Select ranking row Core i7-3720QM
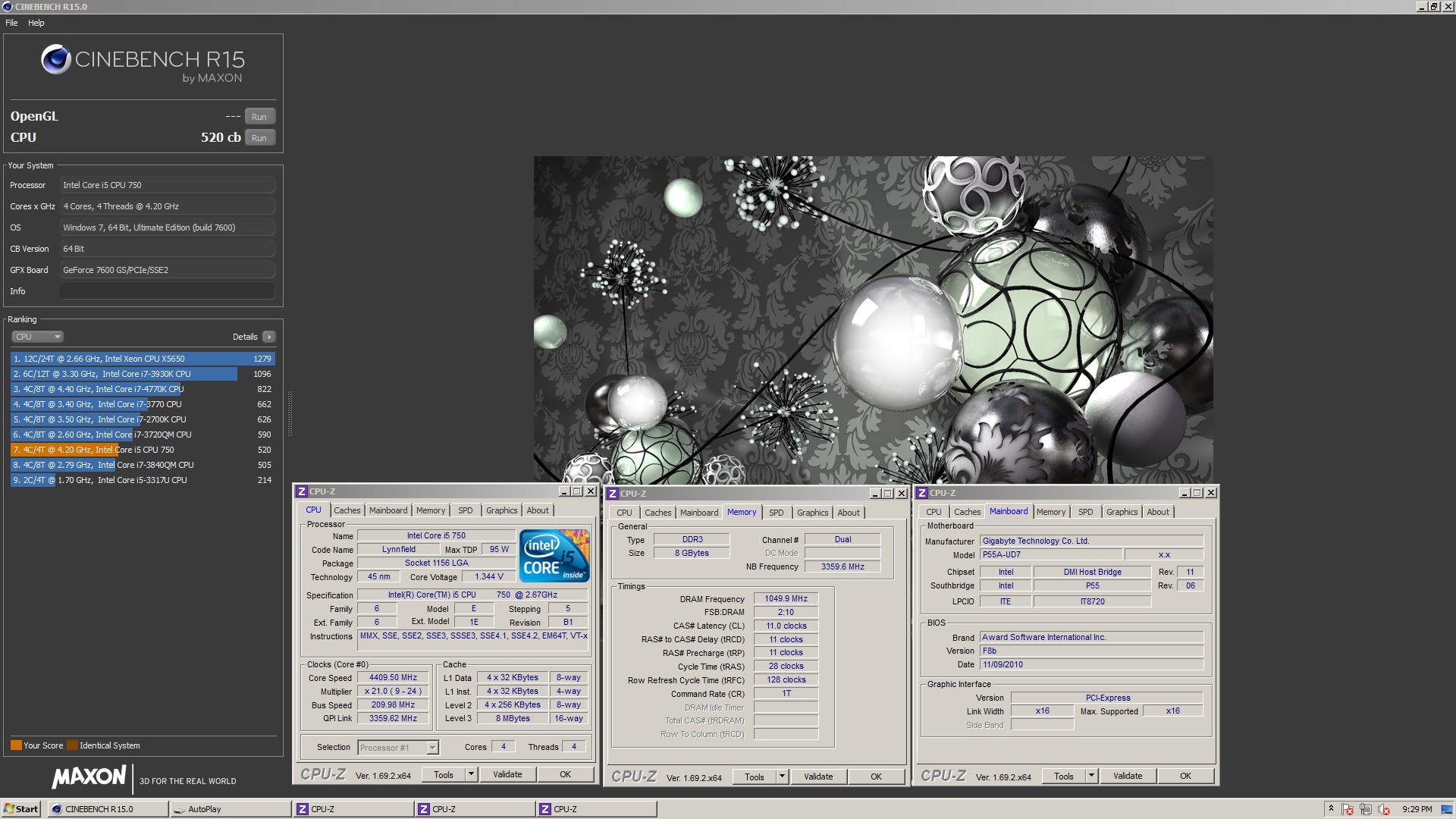Viewport: 1456px width, 819px height. [x=143, y=435]
